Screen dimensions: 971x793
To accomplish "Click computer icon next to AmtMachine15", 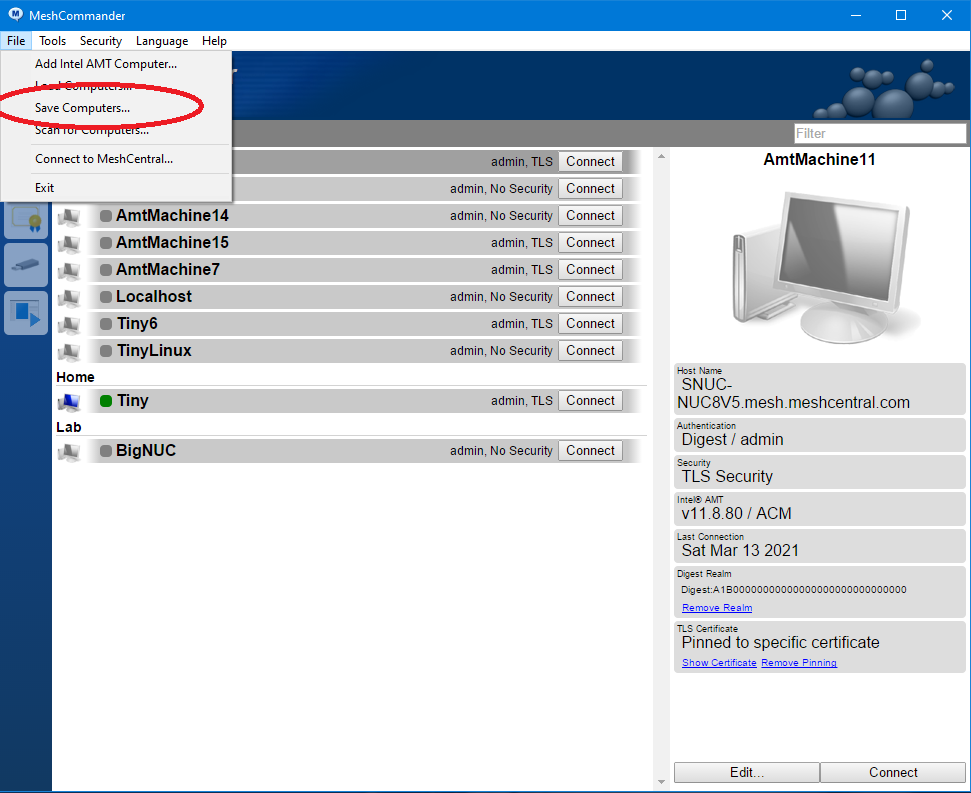I will [x=69, y=243].
